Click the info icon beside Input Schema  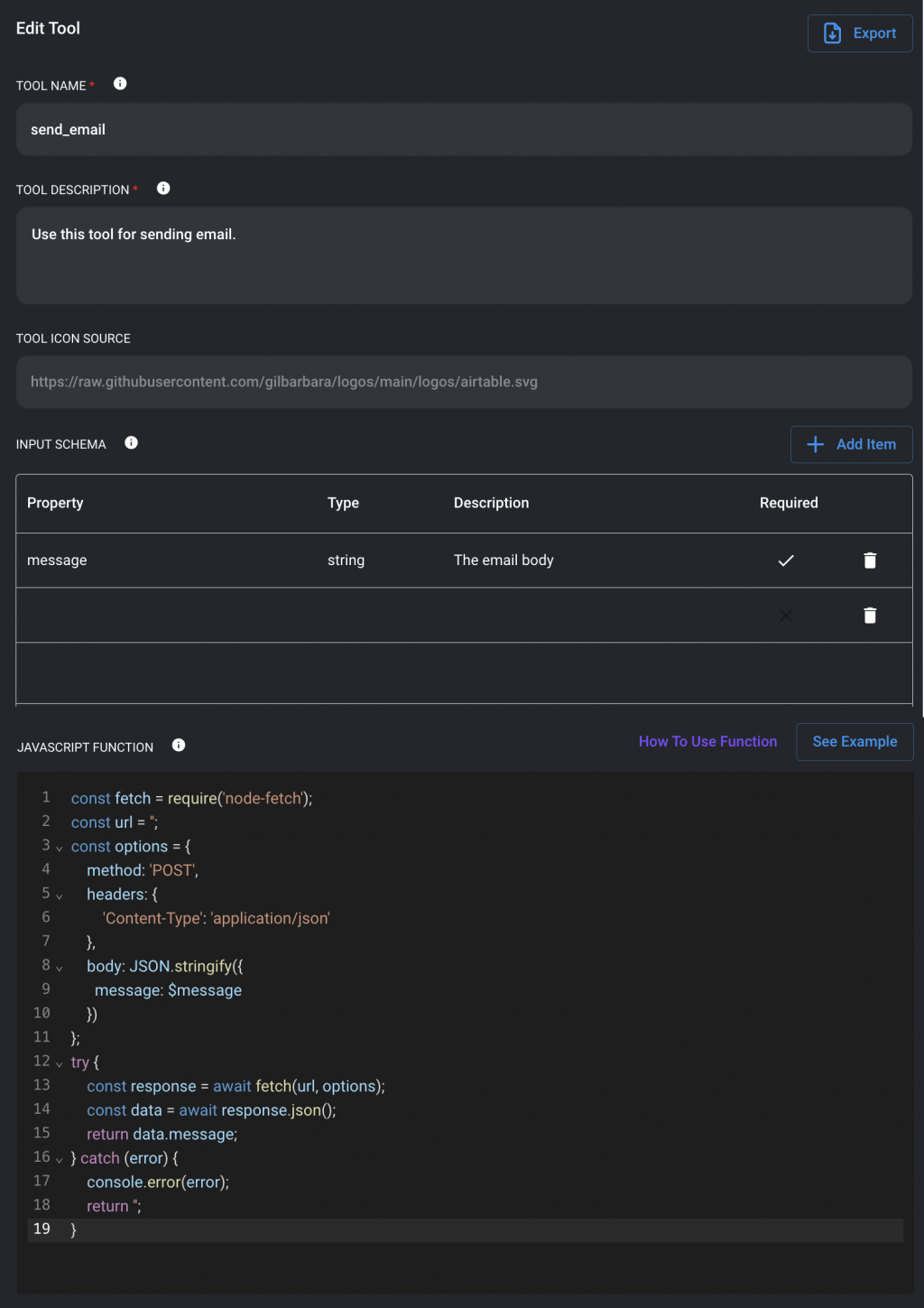pyautogui.click(x=132, y=443)
